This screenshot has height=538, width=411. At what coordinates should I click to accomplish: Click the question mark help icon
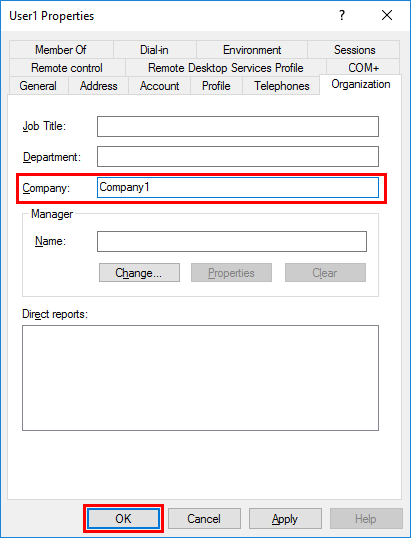(342, 15)
